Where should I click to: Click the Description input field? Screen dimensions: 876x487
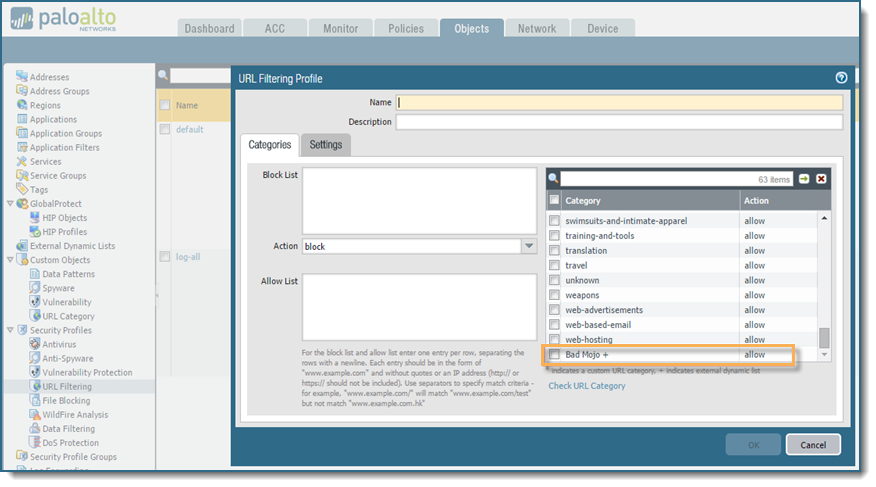click(x=619, y=122)
